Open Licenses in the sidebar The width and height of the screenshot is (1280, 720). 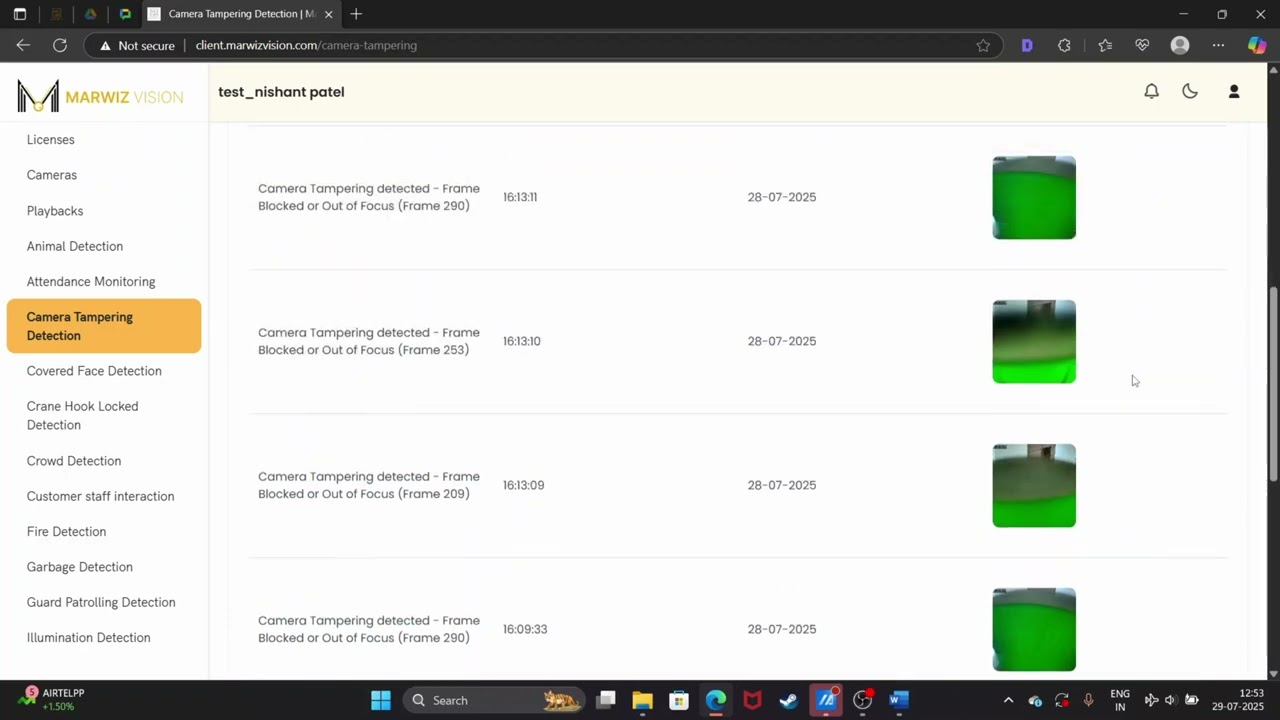click(50, 140)
